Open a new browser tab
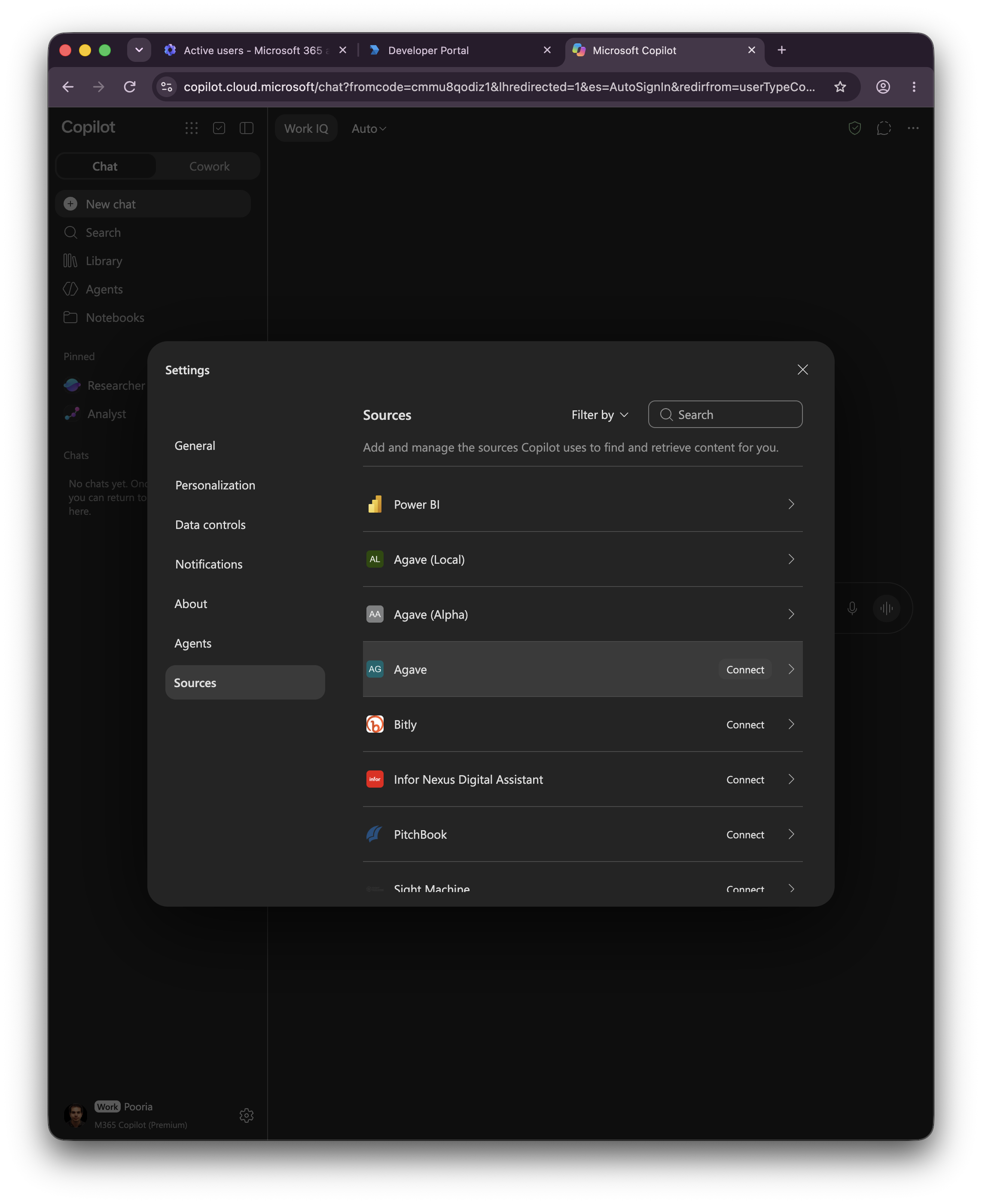The width and height of the screenshot is (982, 1204). pyautogui.click(x=782, y=50)
